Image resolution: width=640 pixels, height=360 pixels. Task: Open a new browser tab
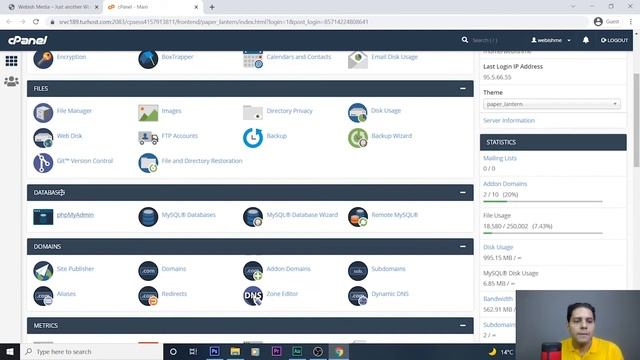(x=212, y=7)
